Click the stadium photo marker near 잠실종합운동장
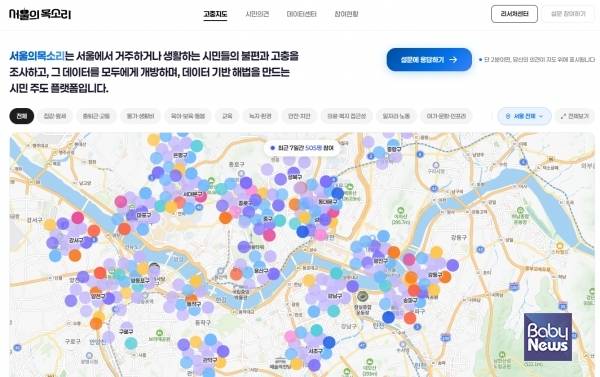This screenshot has width=600, height=377. 362,296
